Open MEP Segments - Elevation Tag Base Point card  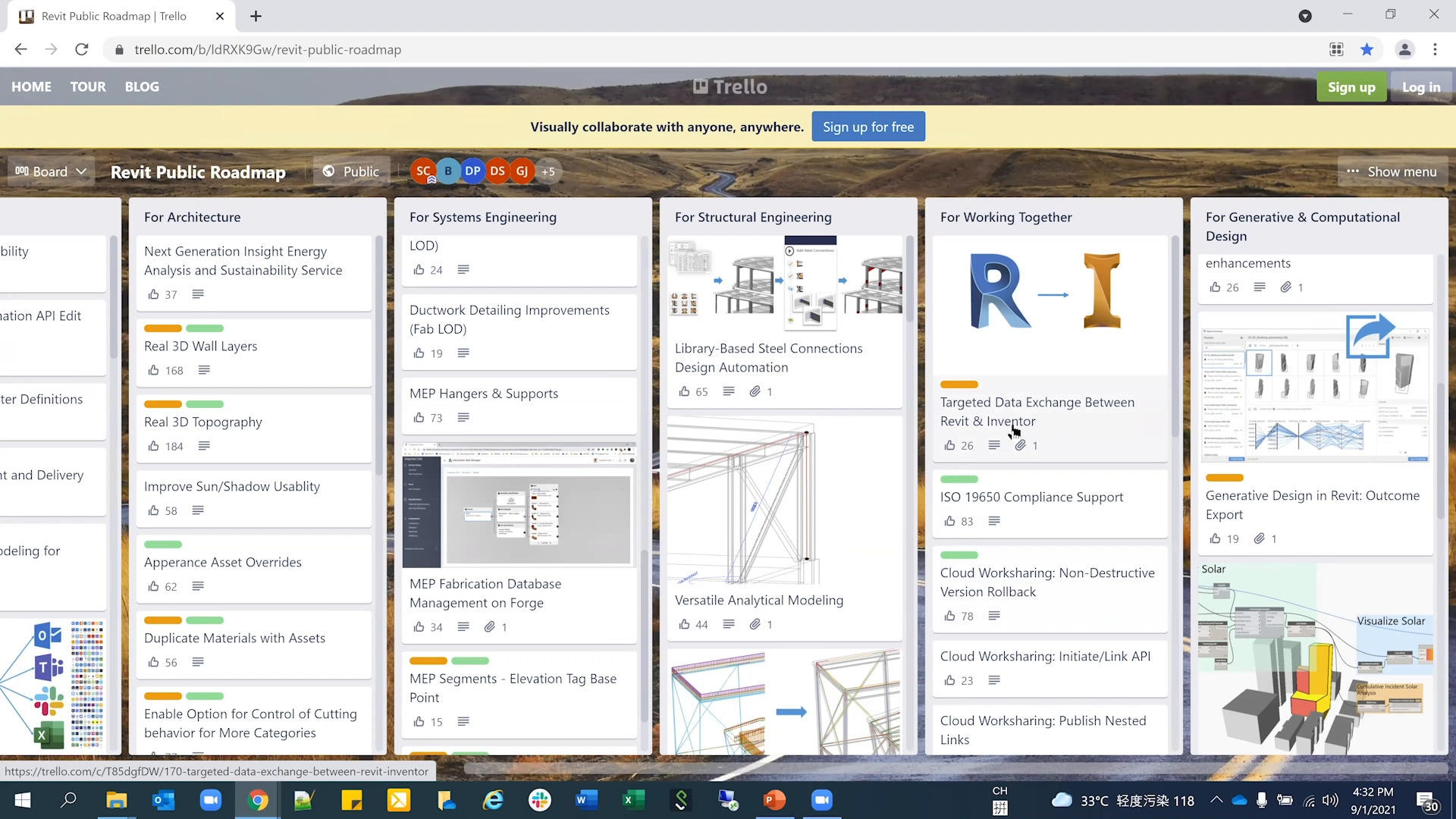[x=519, y=694]
